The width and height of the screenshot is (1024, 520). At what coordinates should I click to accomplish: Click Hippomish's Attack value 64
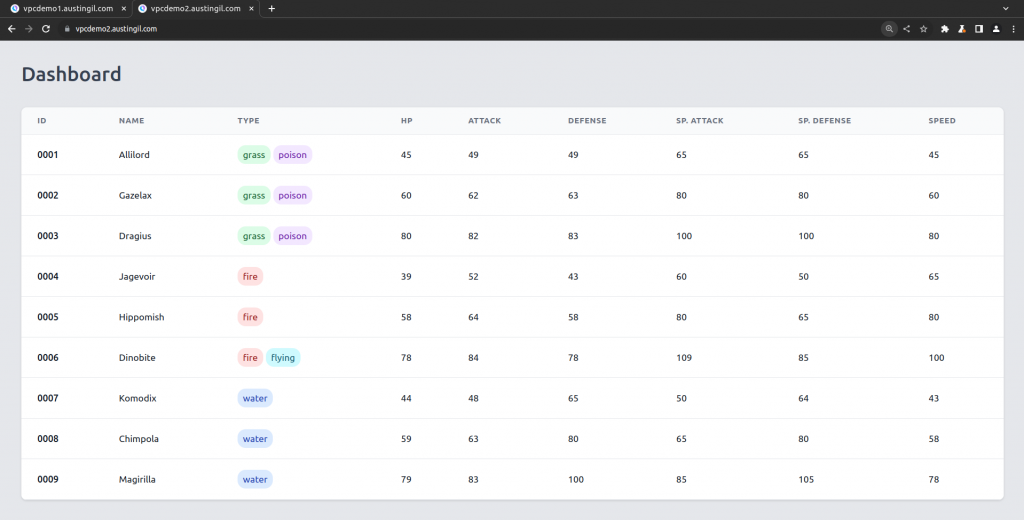pos(473,317)
